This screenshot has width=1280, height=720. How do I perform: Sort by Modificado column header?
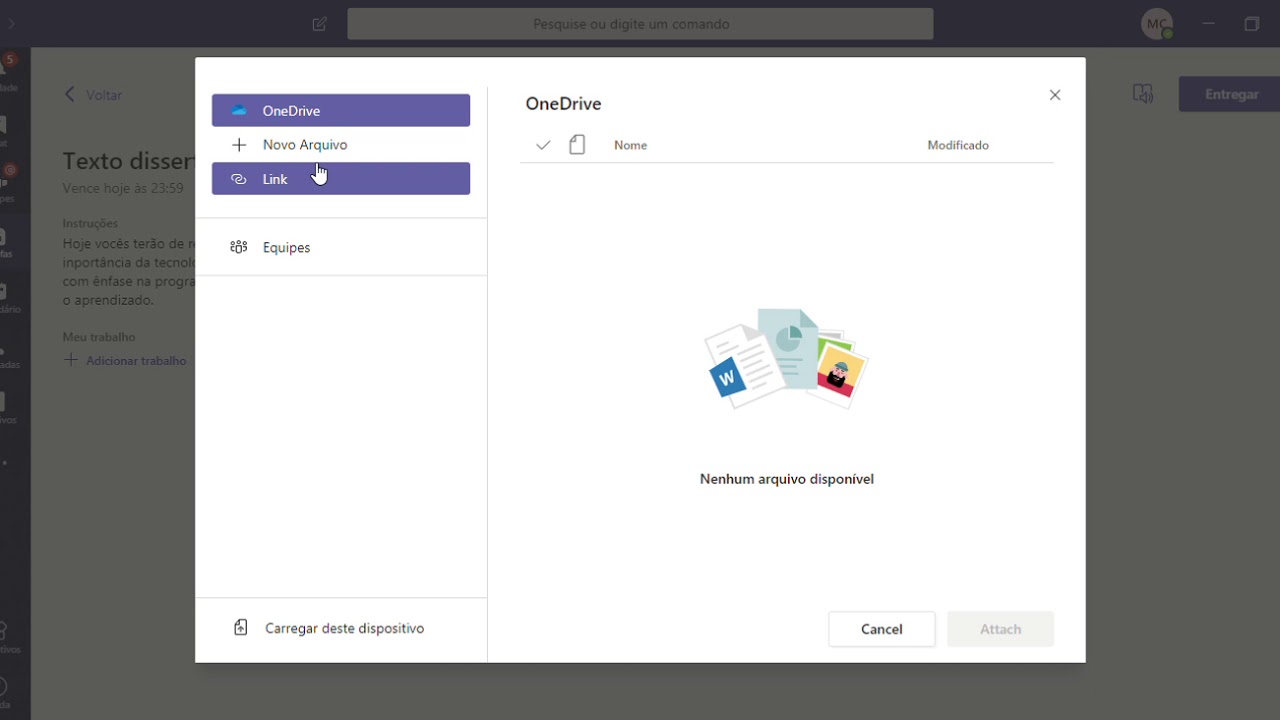[958, 145]
